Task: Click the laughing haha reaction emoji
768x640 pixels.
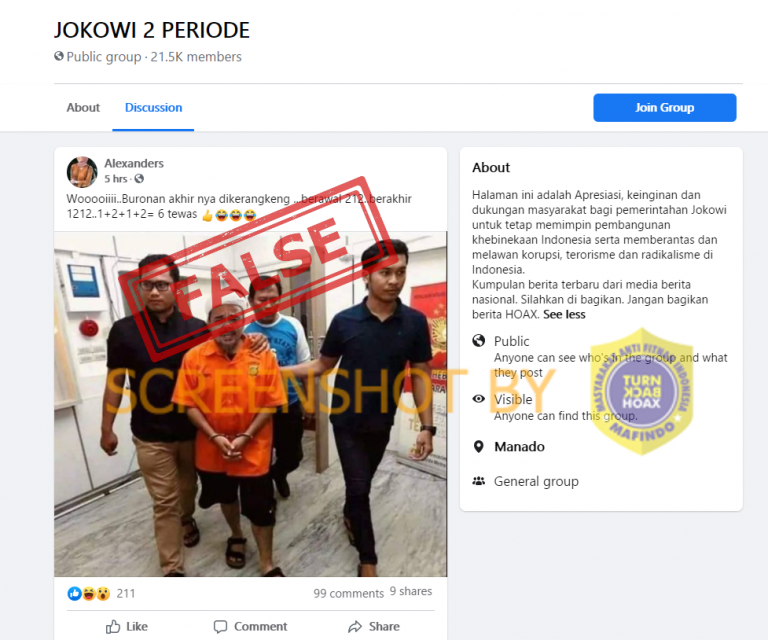Action: point(89,593)
